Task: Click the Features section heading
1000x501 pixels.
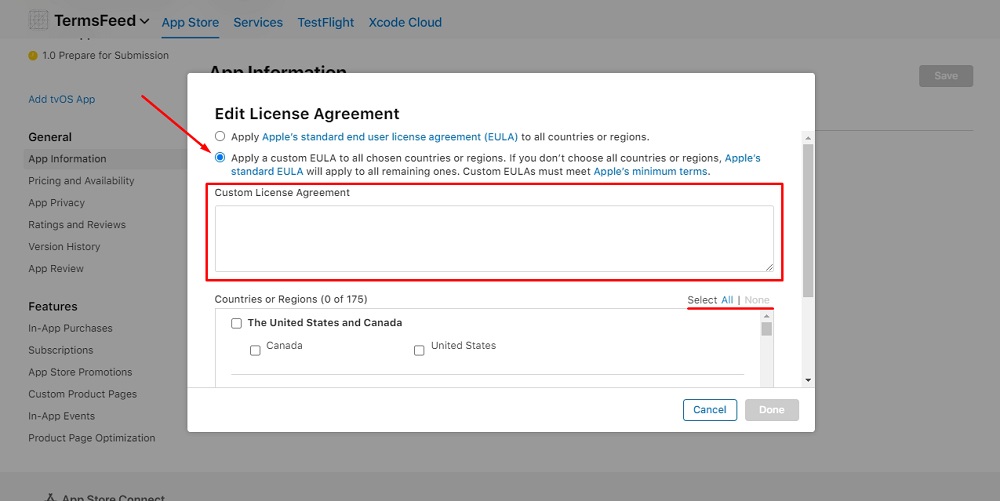Action: tap(53, 307)
